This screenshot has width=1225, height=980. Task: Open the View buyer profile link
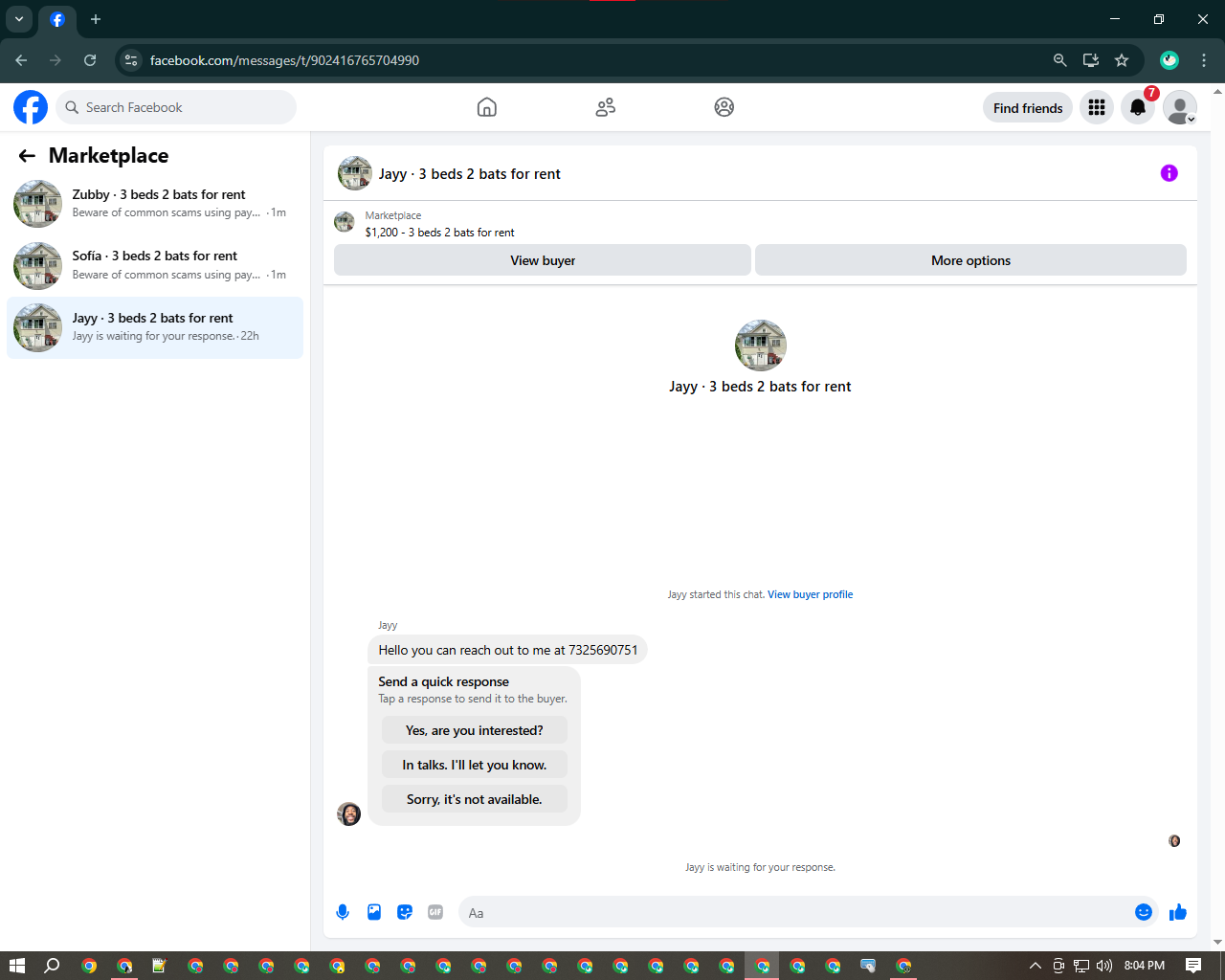coord(810,594)
